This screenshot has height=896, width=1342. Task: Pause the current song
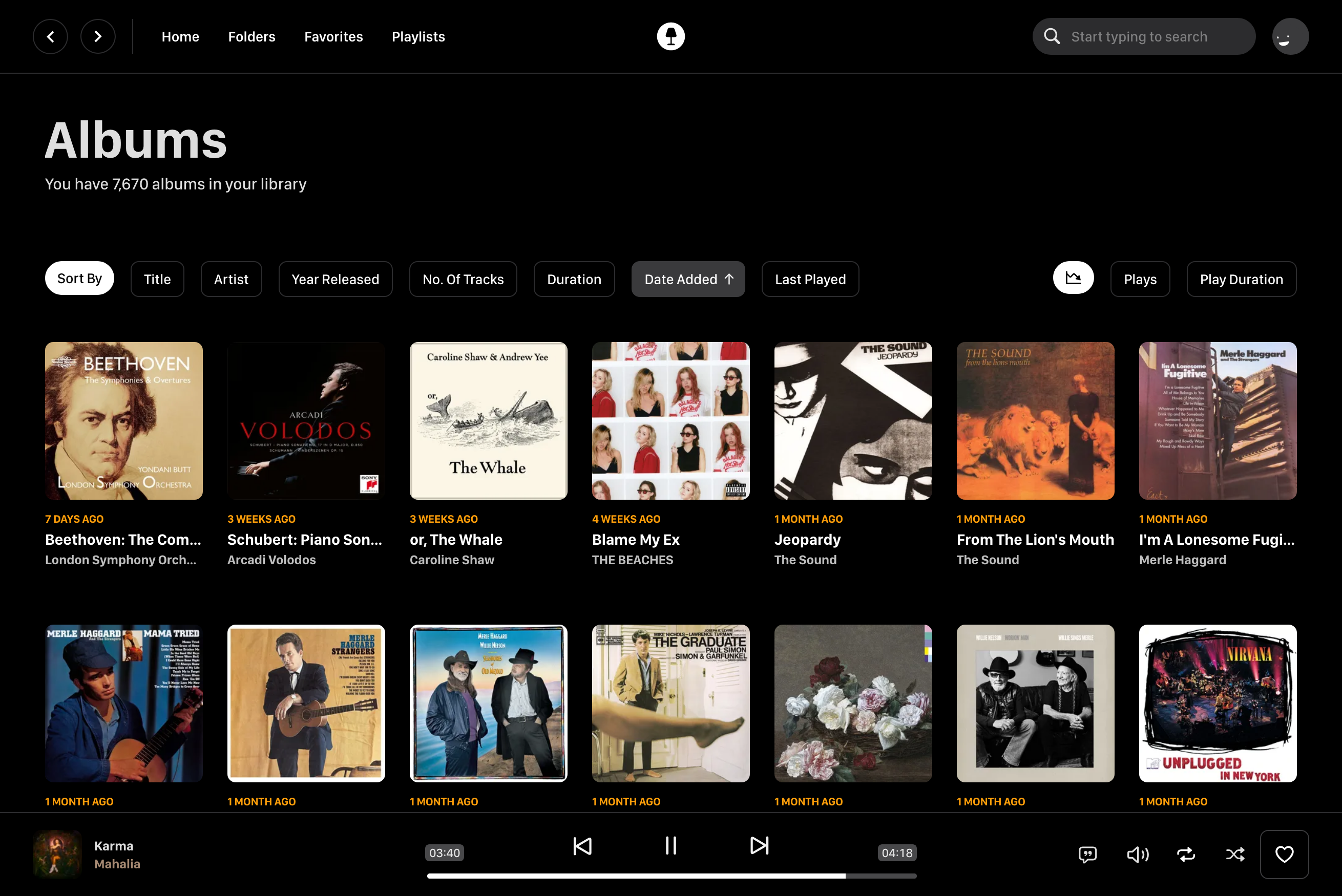(x=670, y=846)
